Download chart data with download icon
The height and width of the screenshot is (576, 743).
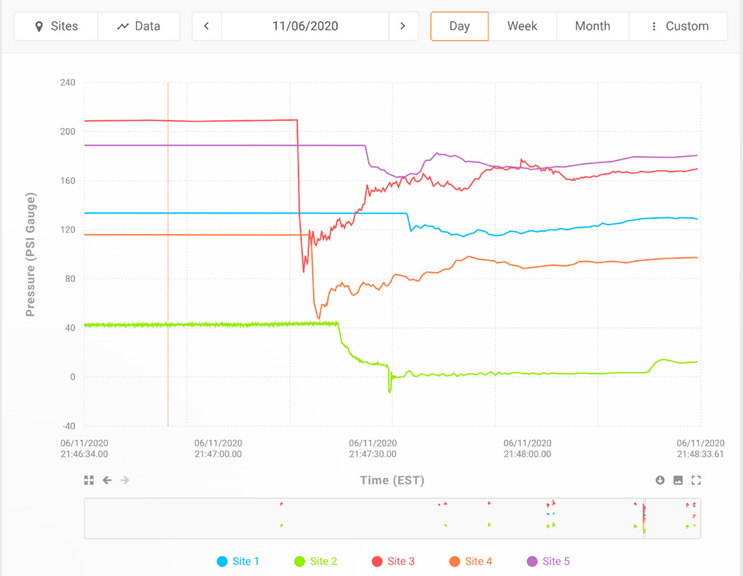pyautogui.click(x=660, y=481)
